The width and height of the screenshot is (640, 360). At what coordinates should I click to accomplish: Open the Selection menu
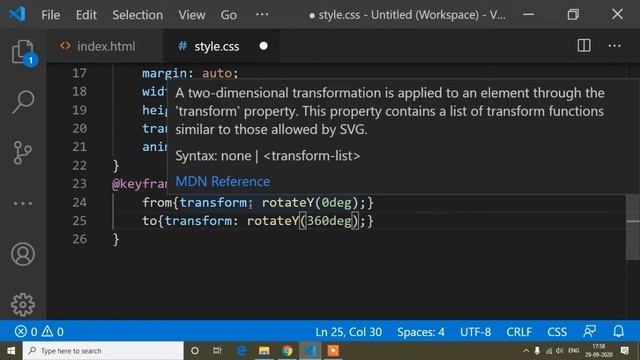[x=138, y=15]
